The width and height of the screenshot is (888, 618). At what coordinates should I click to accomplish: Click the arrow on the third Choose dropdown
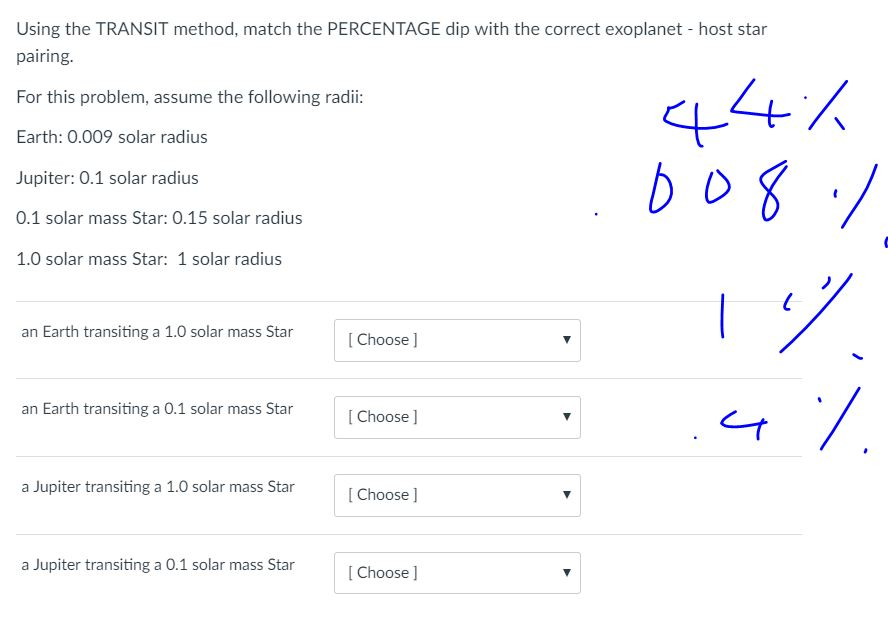566,494
